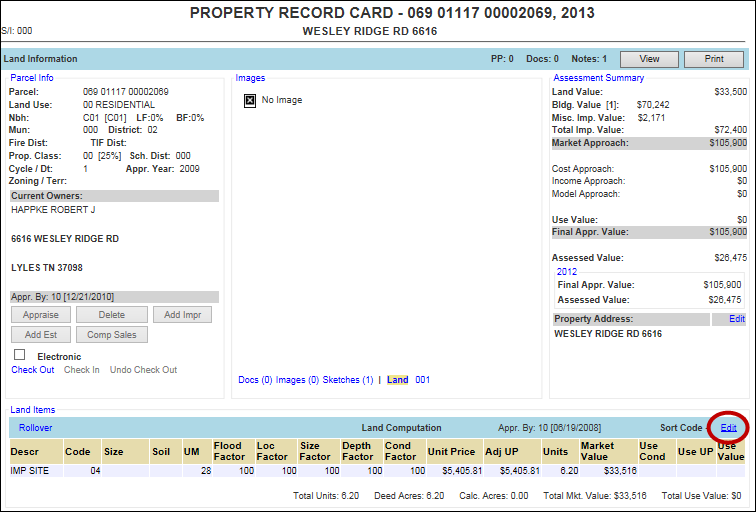756x512 pixels.
Task: Click the Check In link
Action: click(x=81, y=370)
